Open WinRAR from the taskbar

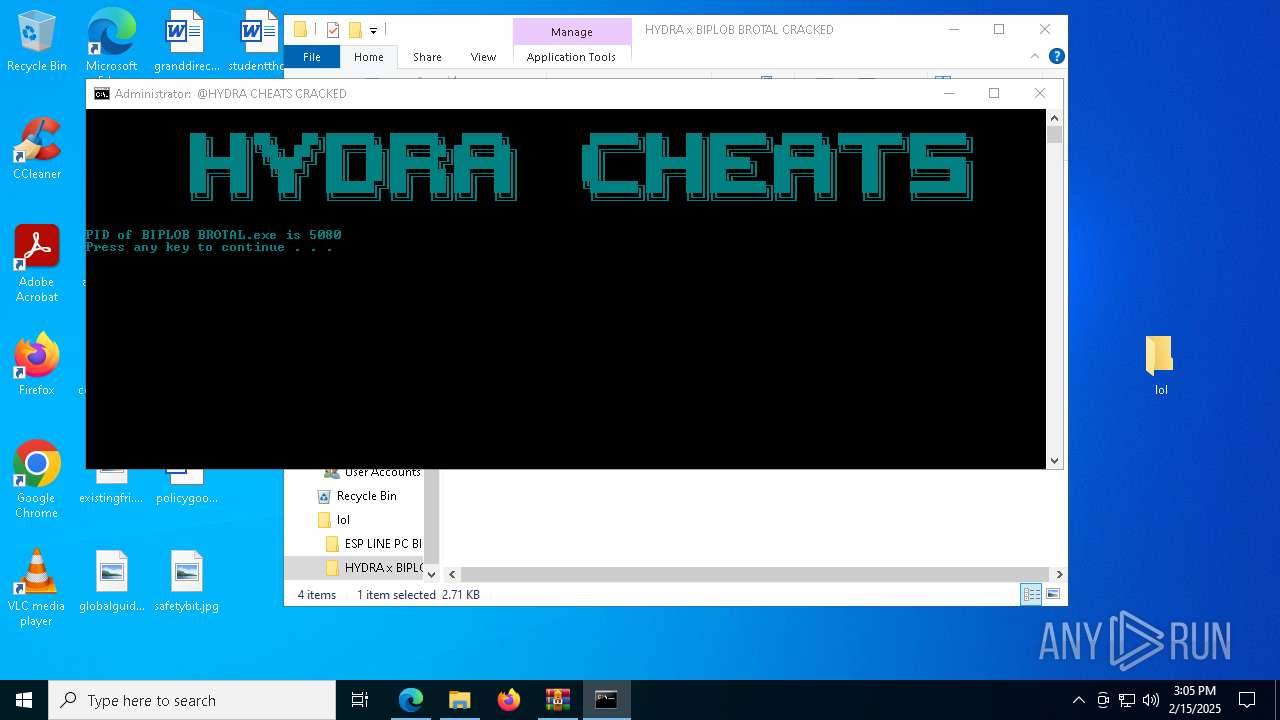(x=558, y=700)
